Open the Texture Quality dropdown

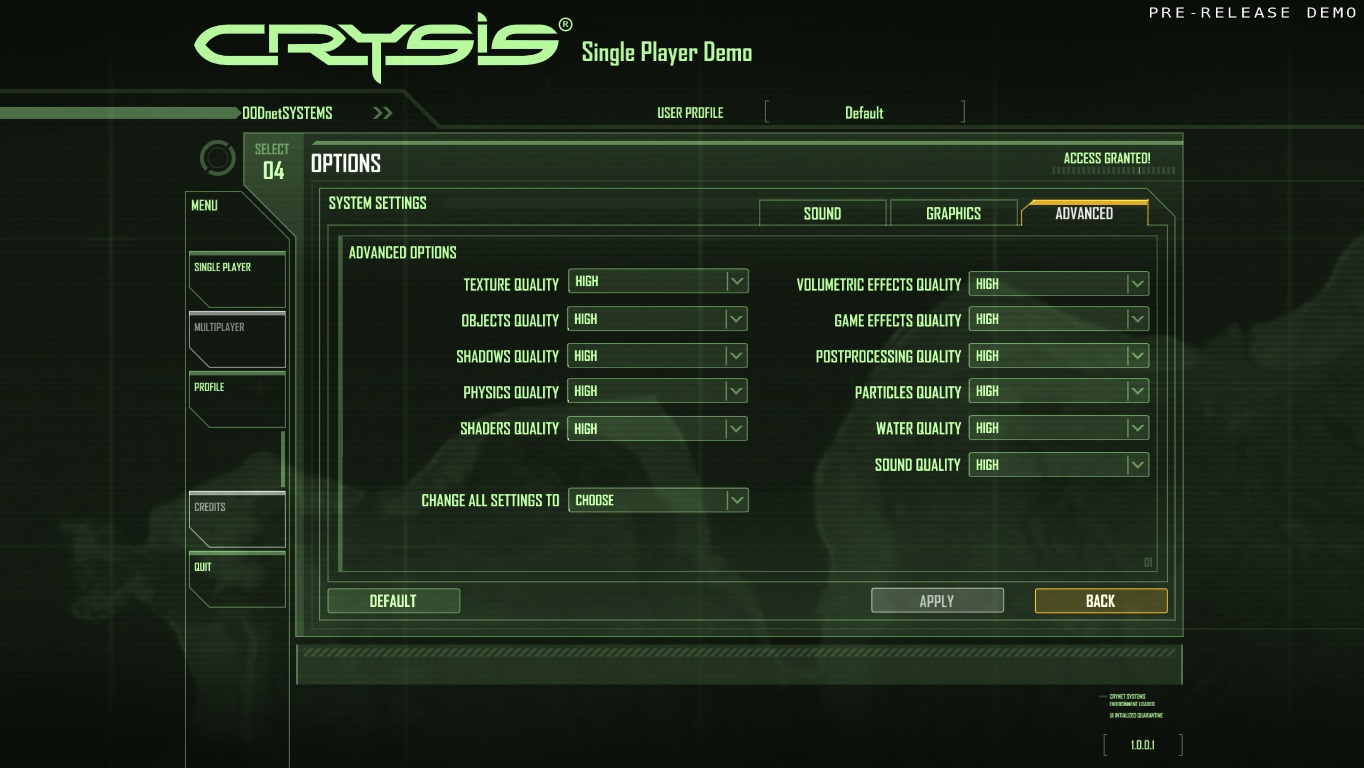point(658,282)
